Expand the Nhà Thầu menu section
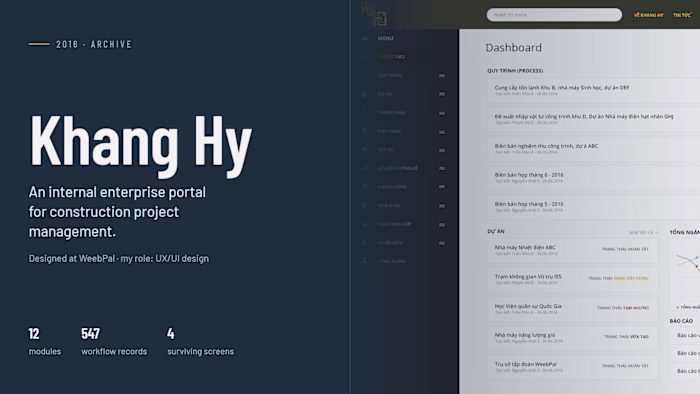The width and height of the screenshot is (700, 394). (x=442, y=206)
